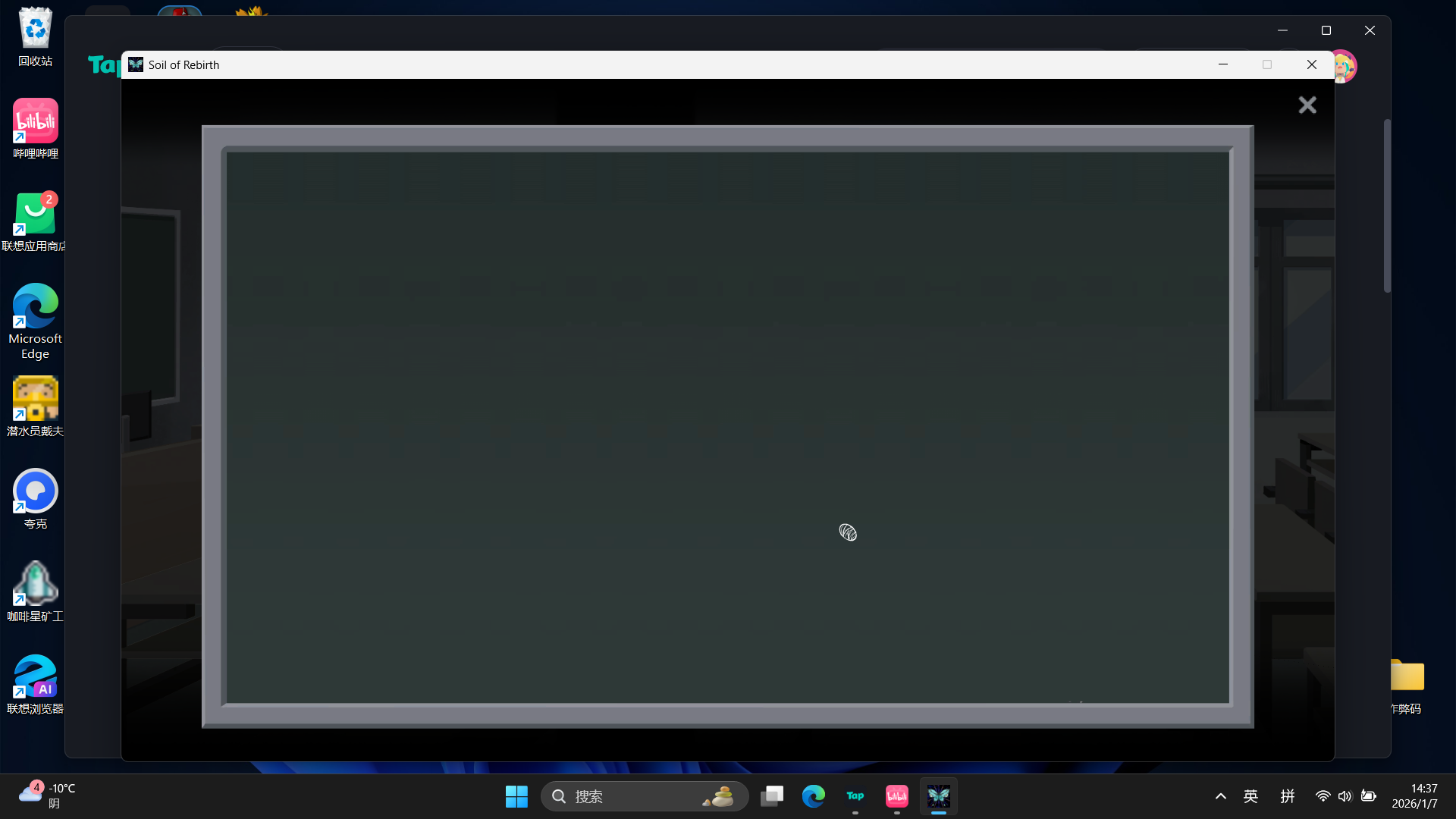Open the Wi-Fi network status icon
The width and height of the screenshot is (1456, 819).
click(1323, 796)
